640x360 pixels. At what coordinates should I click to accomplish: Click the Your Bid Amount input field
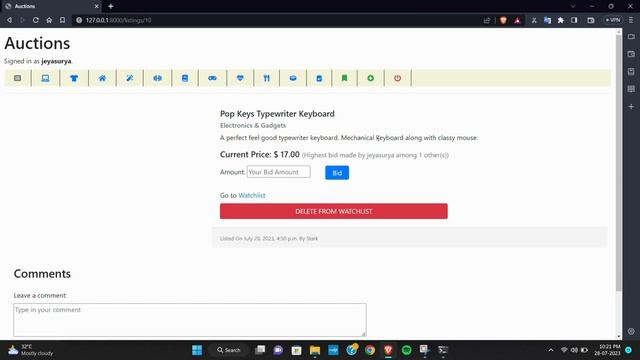tap(278, 172)
